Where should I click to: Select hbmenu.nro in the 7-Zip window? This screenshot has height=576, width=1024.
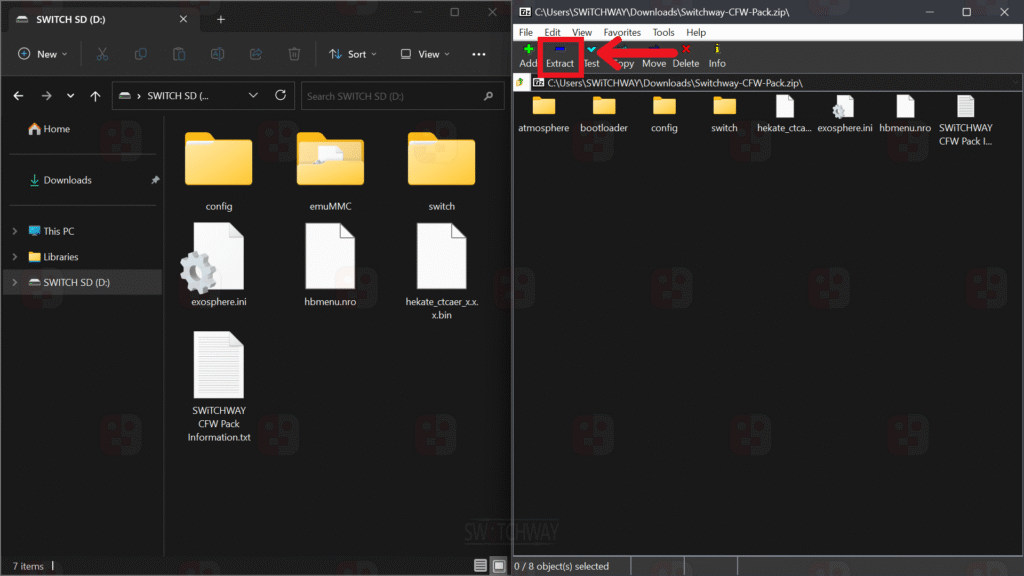coord(905,114)
